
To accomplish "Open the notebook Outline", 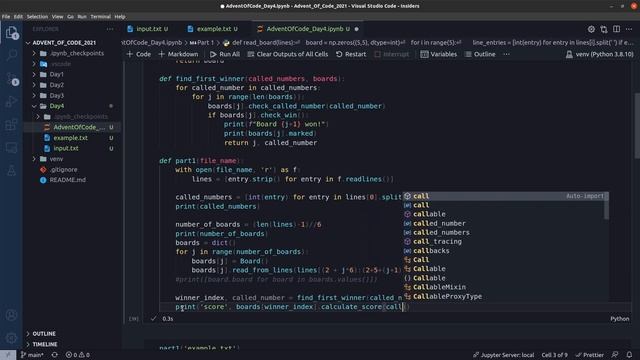I will click(x=480, y=54).
